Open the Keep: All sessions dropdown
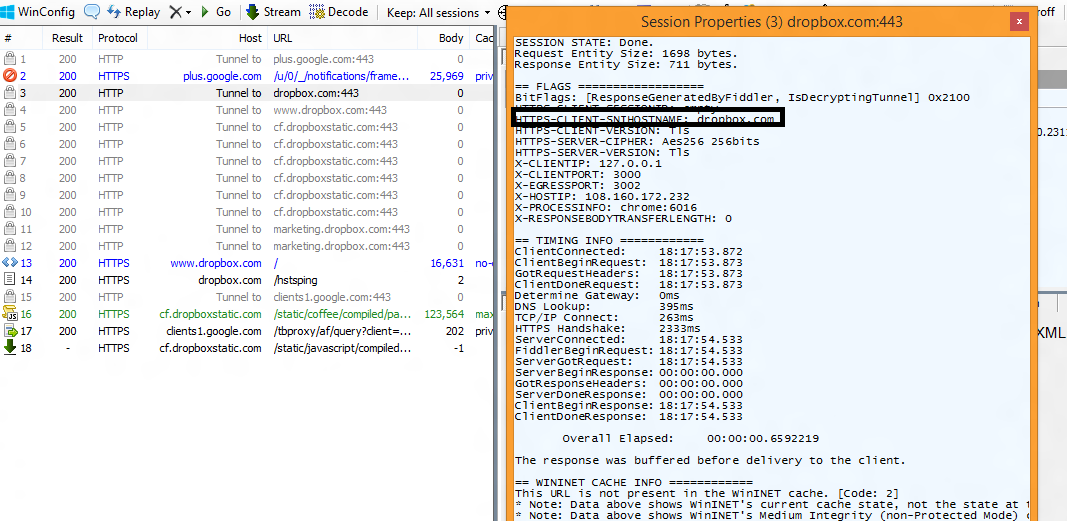Viewport: 1067px width, 521px height. pos(438,12)
